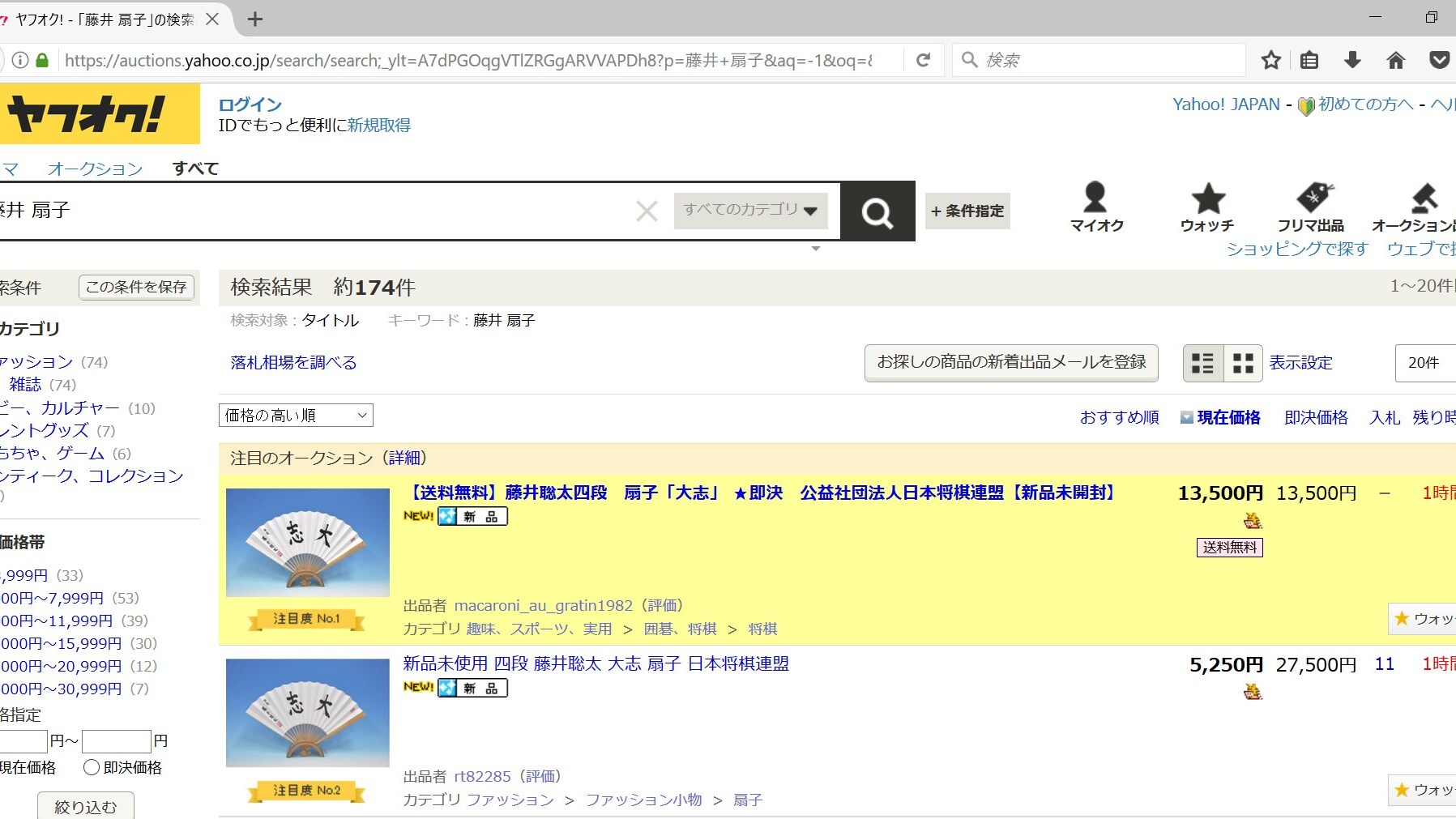This screenshot has height=819, width=1456.
Task: Click the 注目度 No.2 fan thumbnail
Action: [x=308, y=713]
